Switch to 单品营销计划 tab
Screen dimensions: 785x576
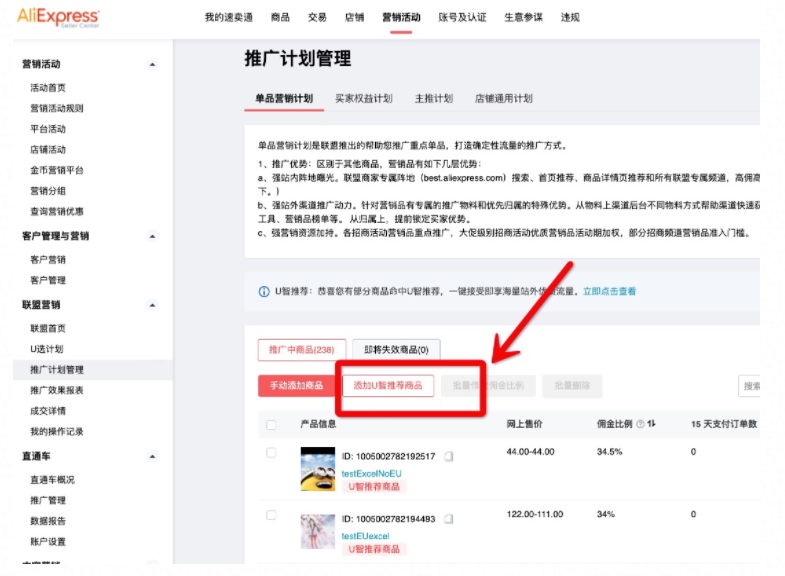tap(284, 99)
